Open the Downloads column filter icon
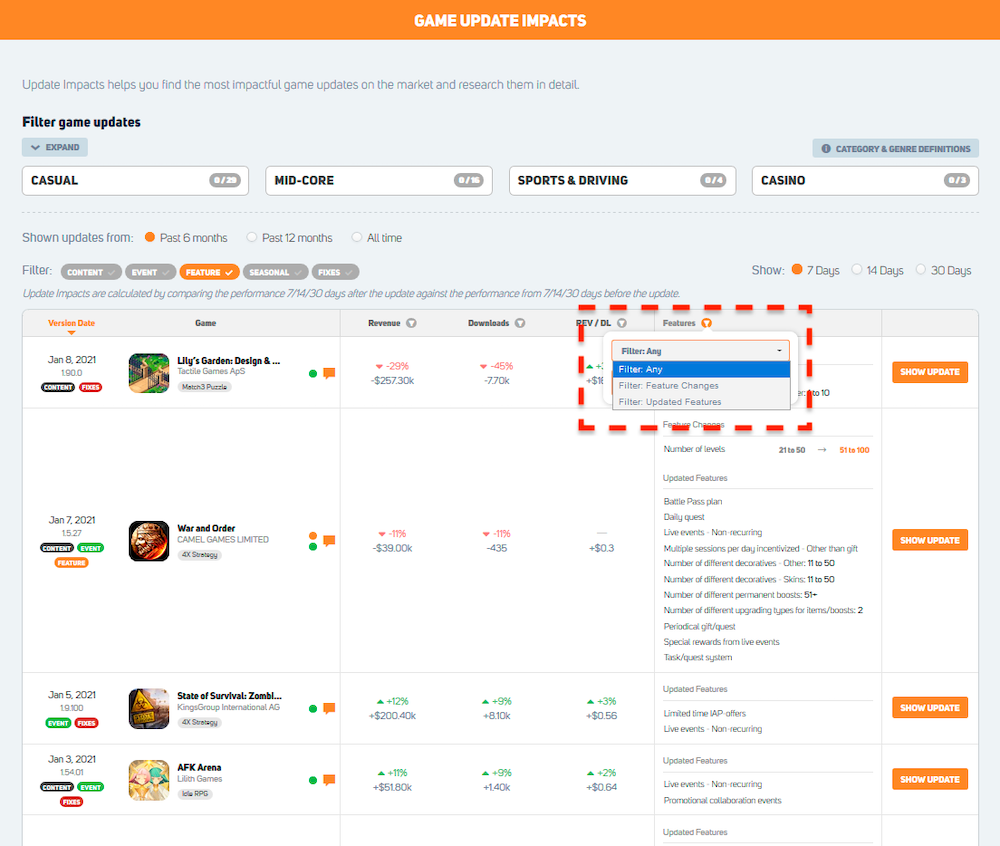1000x846 pixels. pyautogui.click(x=520, y=323)
